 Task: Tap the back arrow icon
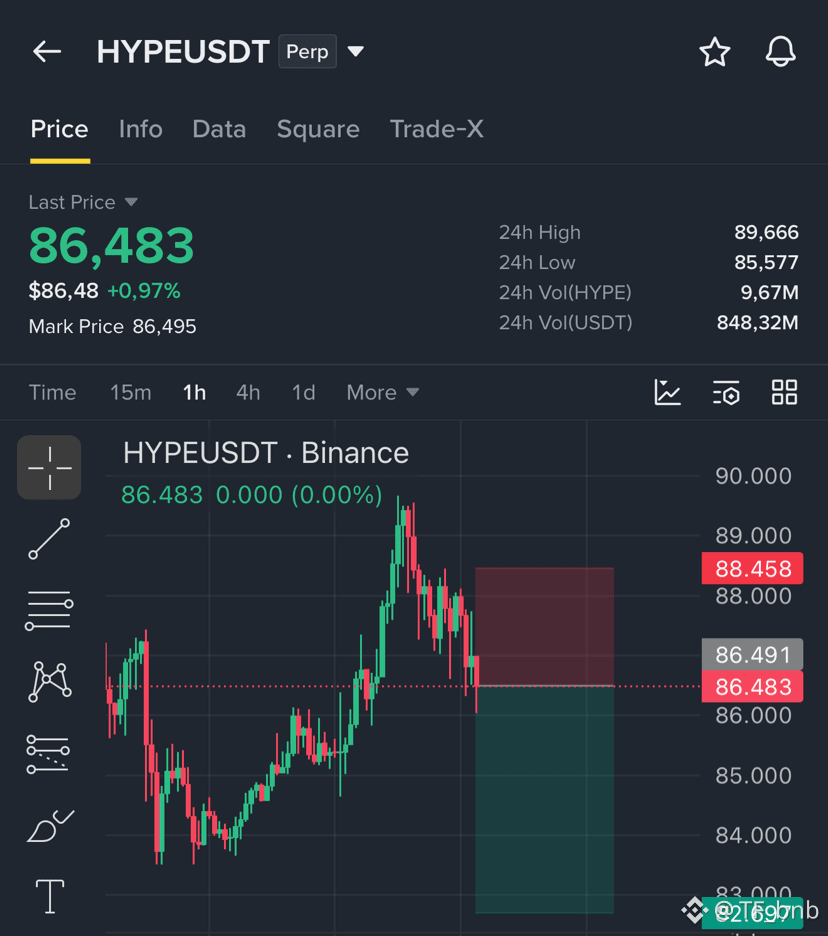click(47, 52)
